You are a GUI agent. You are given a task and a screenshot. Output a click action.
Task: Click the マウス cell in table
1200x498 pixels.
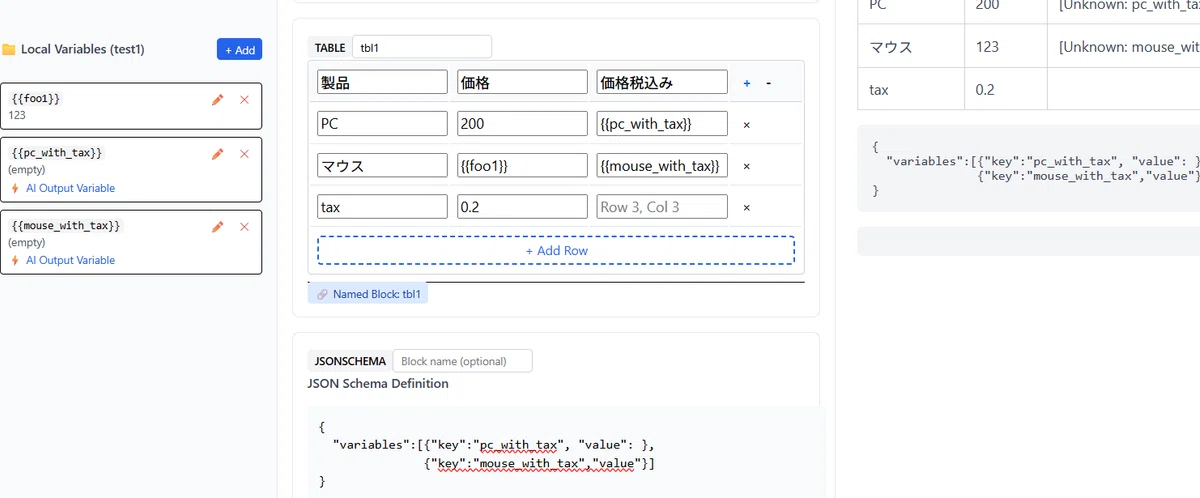pos(382,165)
